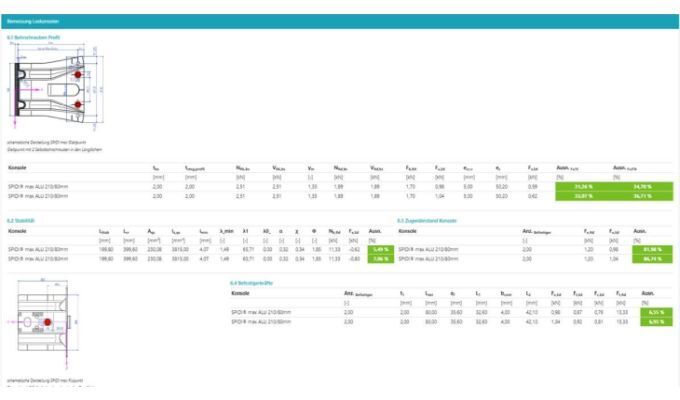Select the 31,26 % green utilization cell
Image resolution: width=680 pixels, height=400 pixels.
[x=582, y=186]
